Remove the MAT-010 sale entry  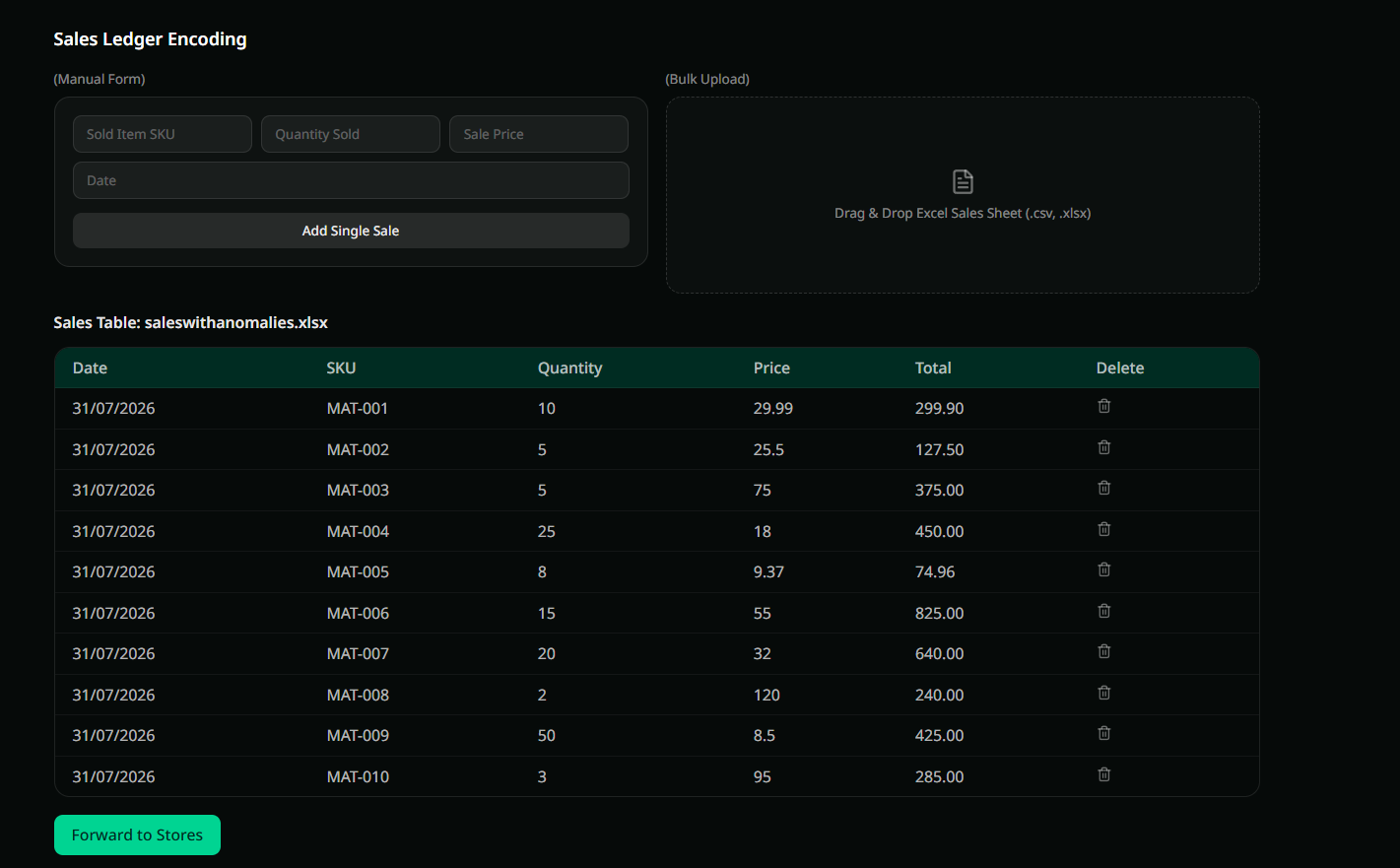click(x=1104, y=774)
